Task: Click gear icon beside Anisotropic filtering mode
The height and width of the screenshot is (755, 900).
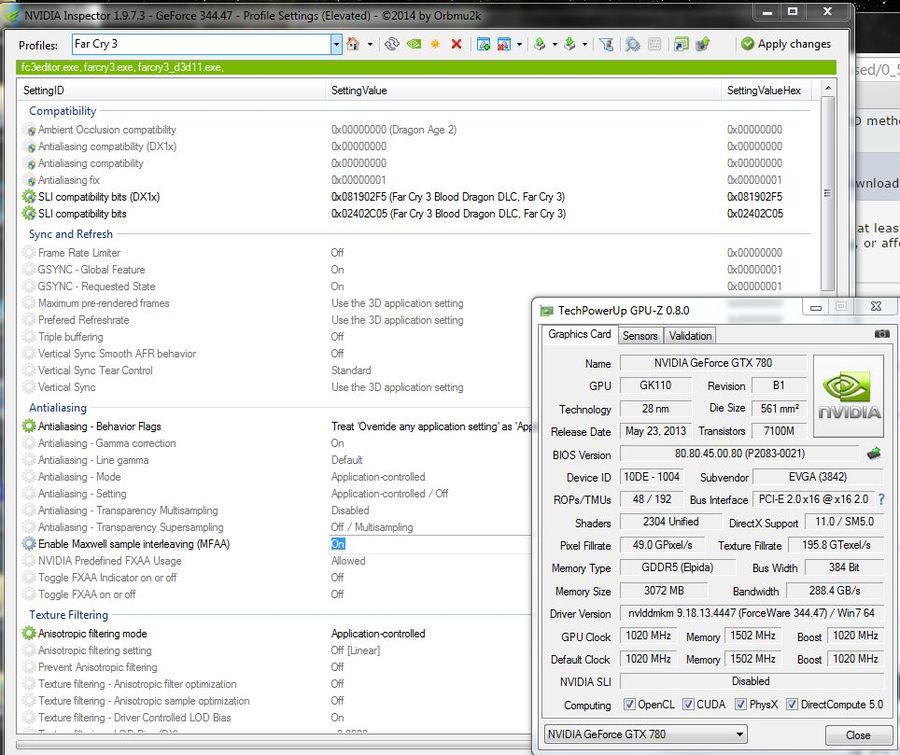Action: 29,633
